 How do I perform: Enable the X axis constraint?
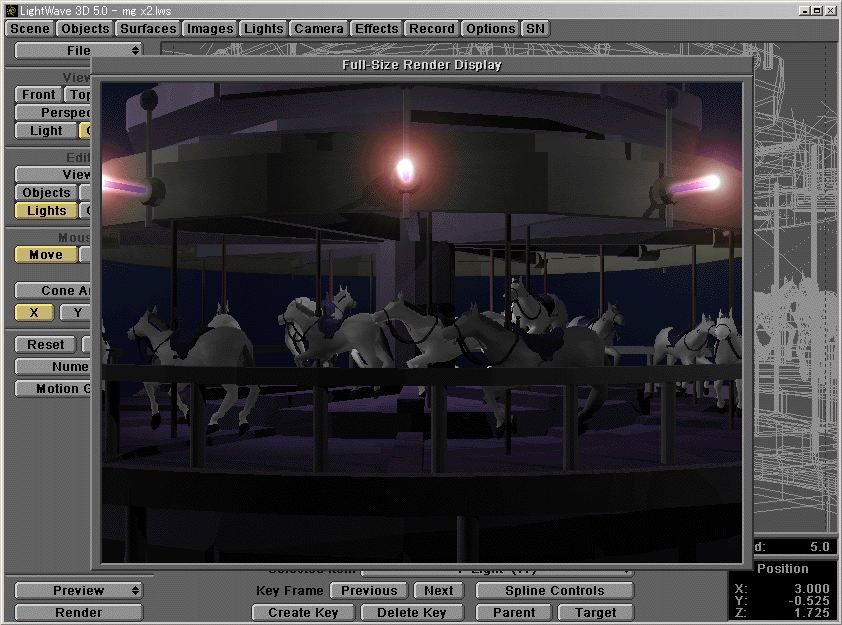tap(33, 312)
